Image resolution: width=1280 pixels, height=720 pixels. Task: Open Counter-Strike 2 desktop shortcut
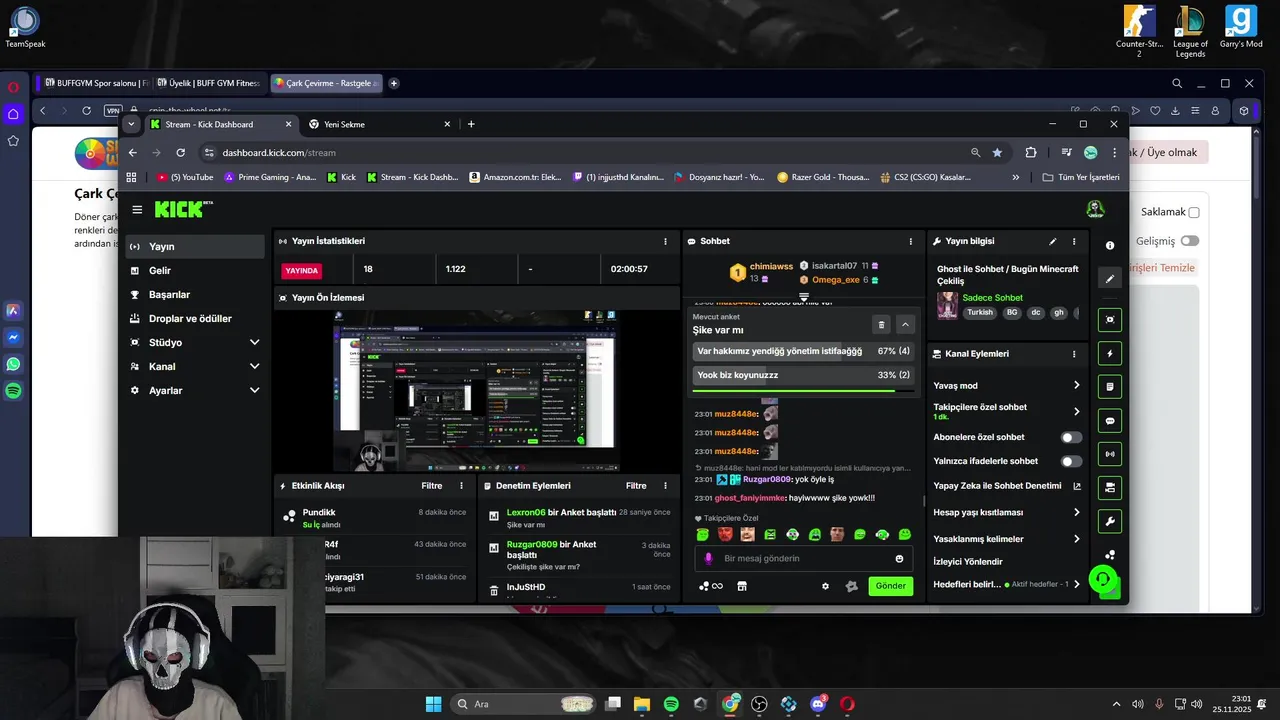coord(1138,31)
